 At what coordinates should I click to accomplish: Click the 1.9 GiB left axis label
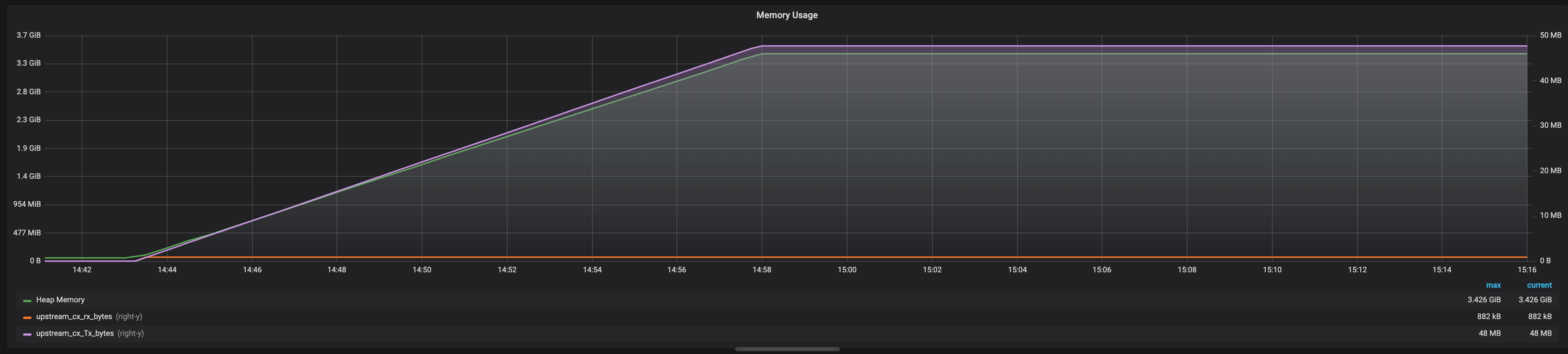tap(29, 148)
